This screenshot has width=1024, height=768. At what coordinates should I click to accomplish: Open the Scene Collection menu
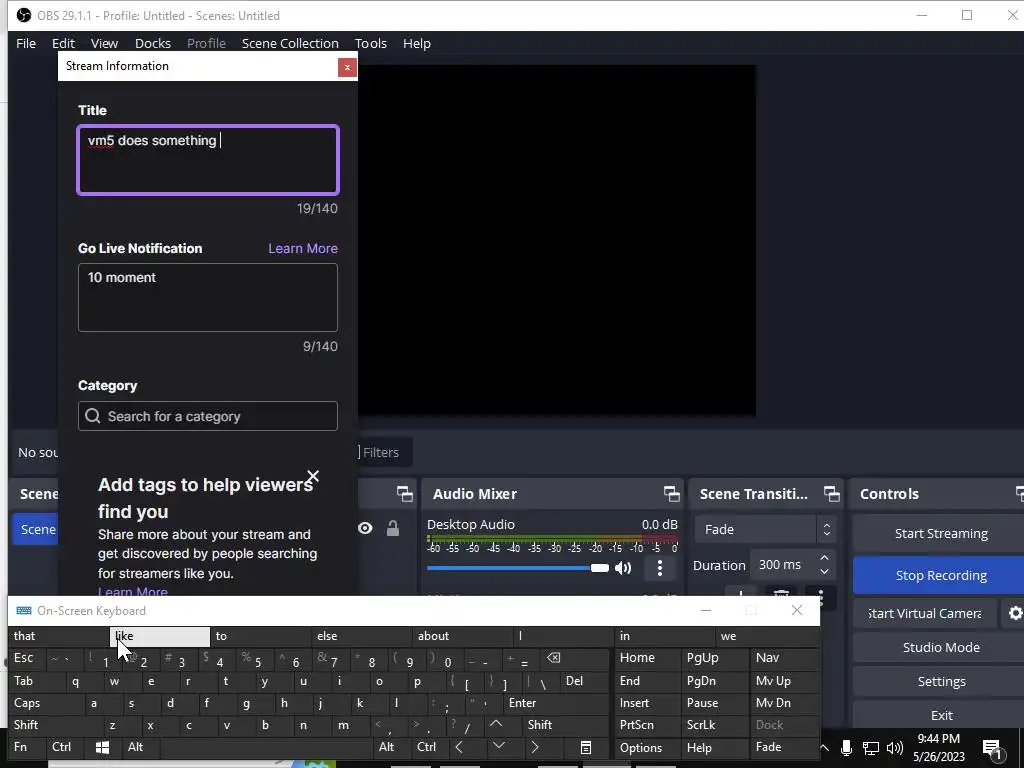(290, 44)
